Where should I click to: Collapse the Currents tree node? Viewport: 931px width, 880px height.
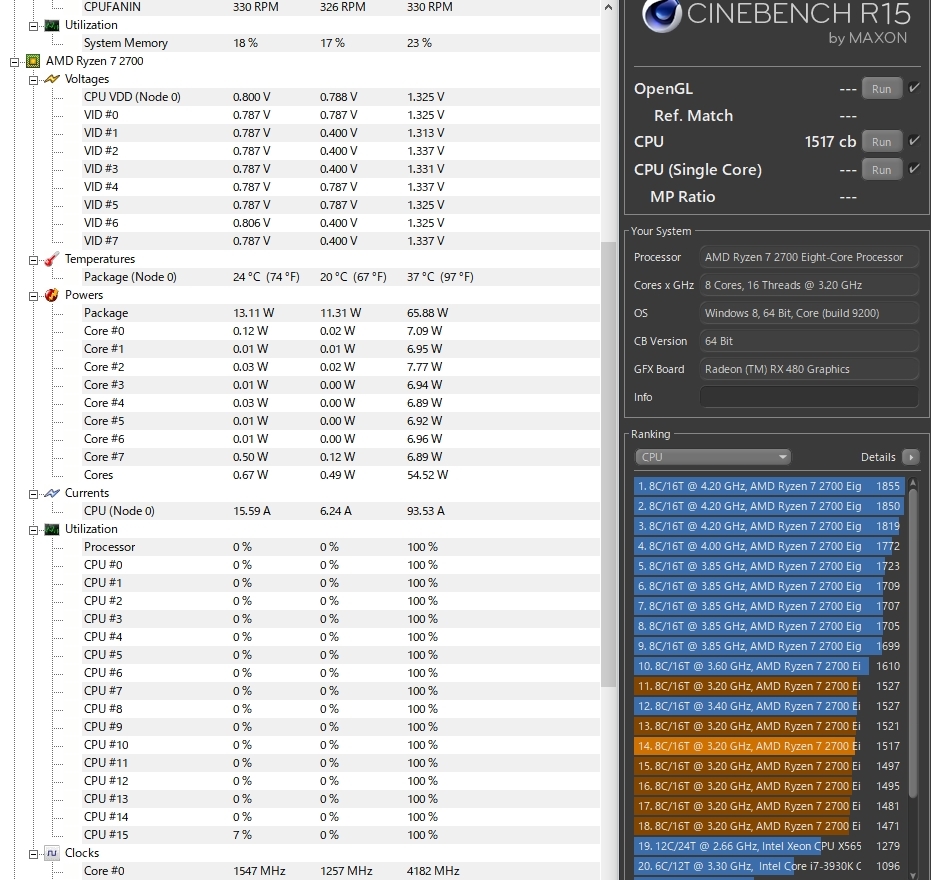click(x=33, y=493)
